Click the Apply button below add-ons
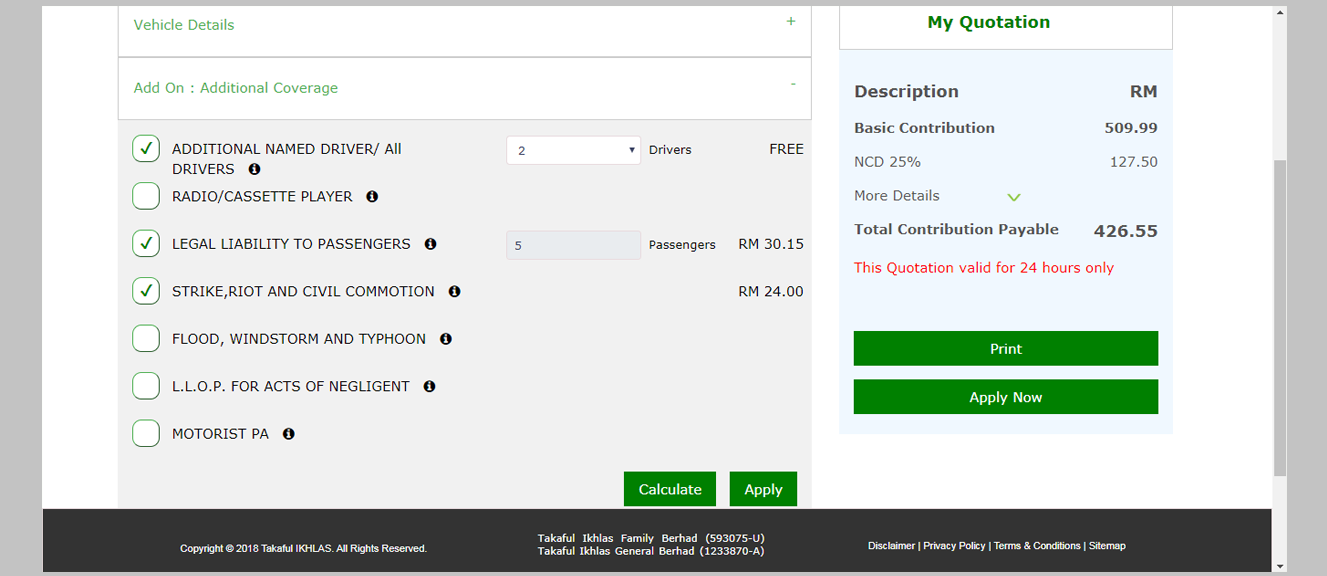Image resolution: width=1327 pixels, height=576 pixels. [763, 489]
